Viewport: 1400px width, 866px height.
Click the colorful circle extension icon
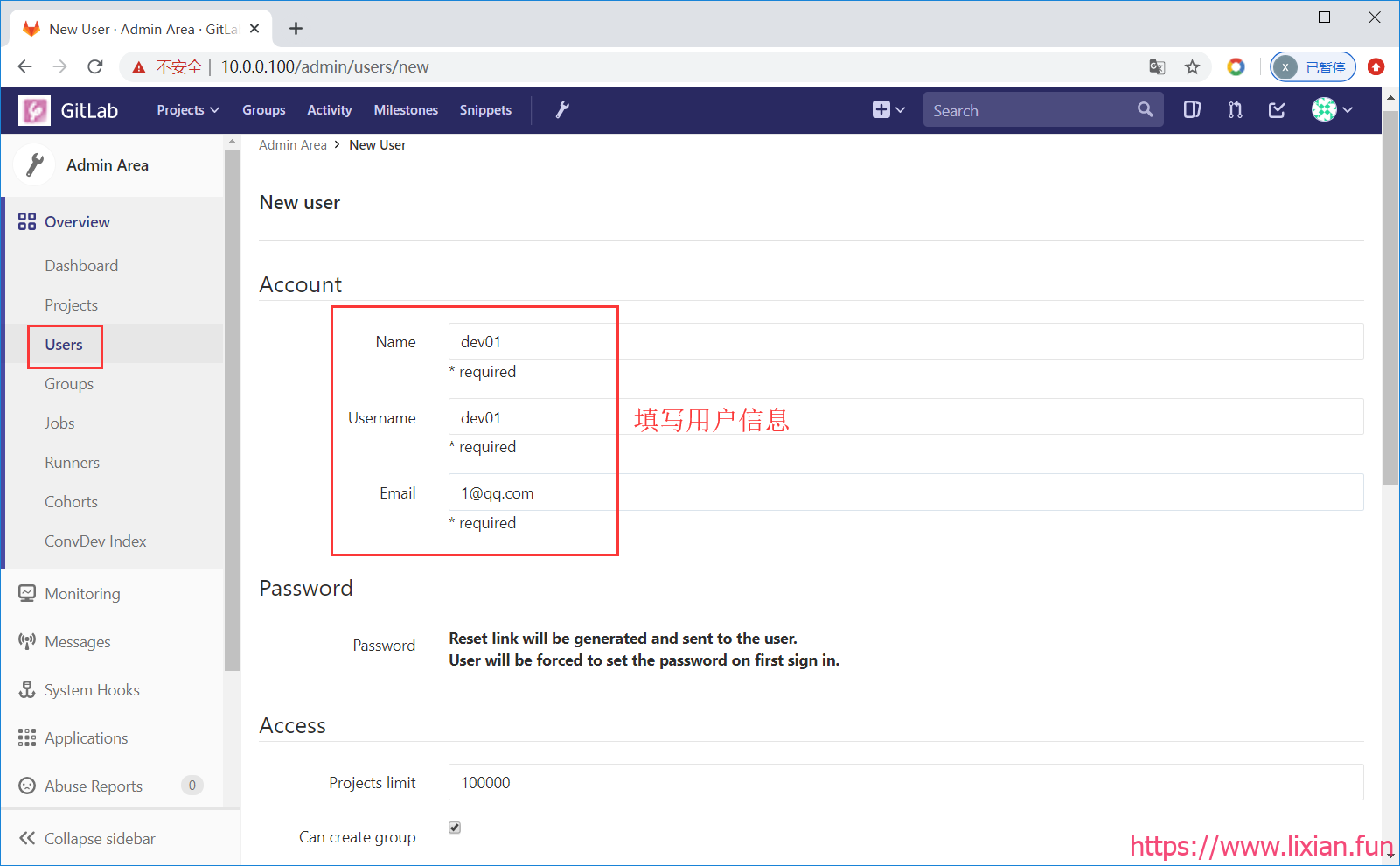(1236, 66)
